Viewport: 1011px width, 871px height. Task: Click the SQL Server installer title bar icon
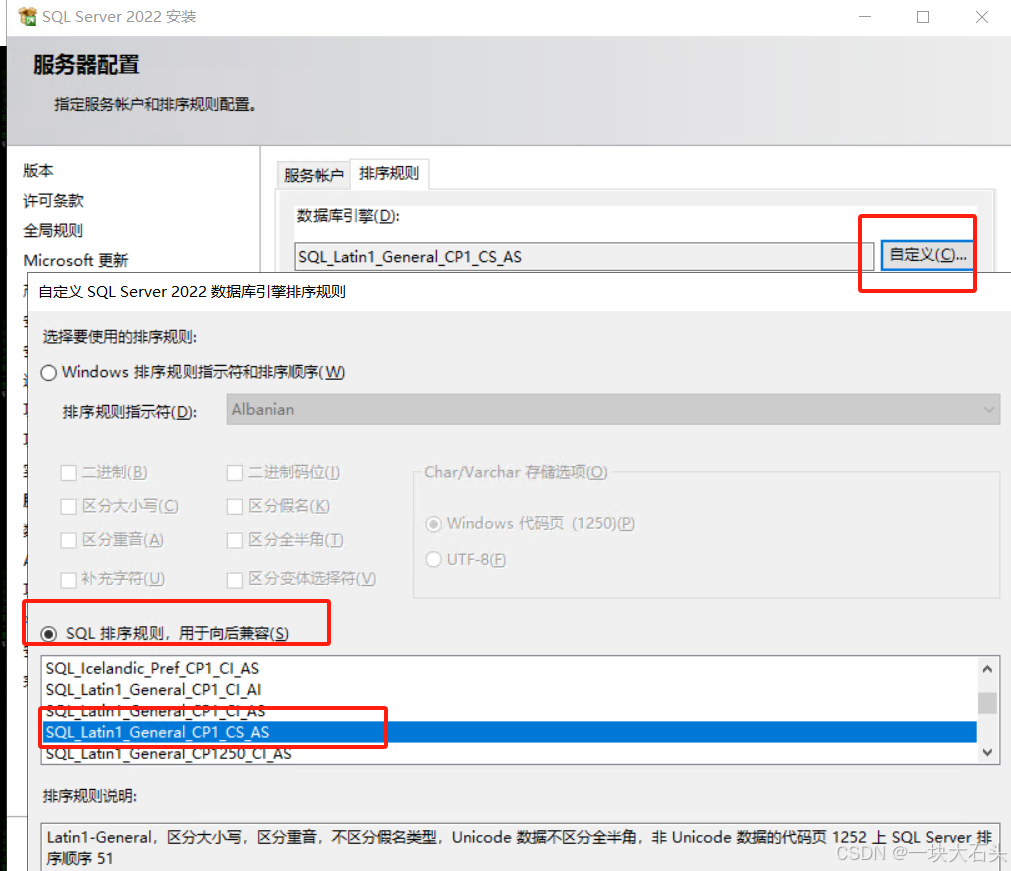click(x=28, y=16)
